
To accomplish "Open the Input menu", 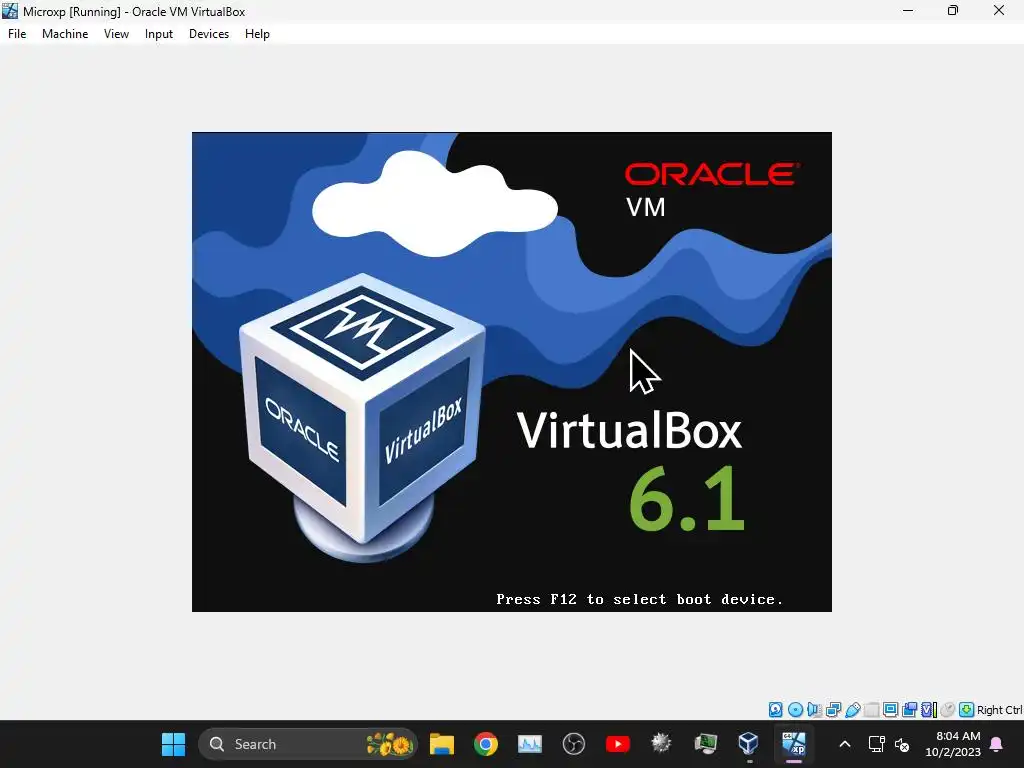I will click(x=159, y=34).
